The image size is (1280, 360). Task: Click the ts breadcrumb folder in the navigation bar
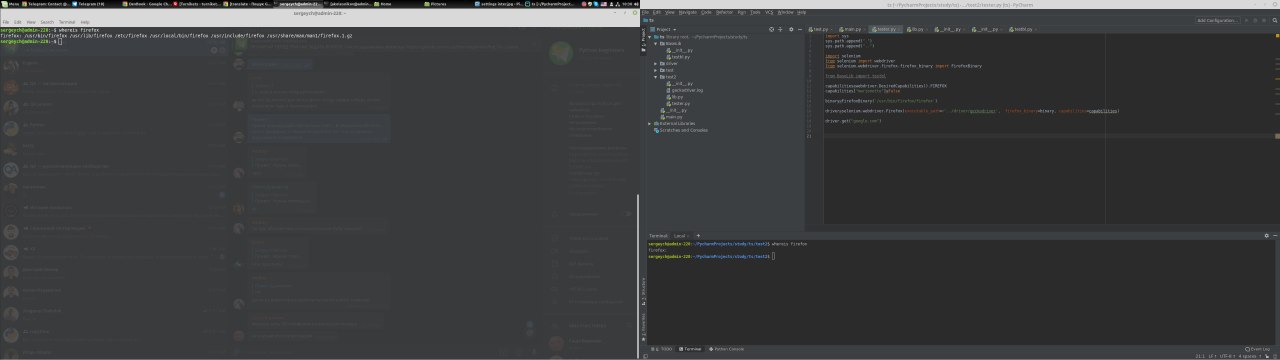point(649,20)
